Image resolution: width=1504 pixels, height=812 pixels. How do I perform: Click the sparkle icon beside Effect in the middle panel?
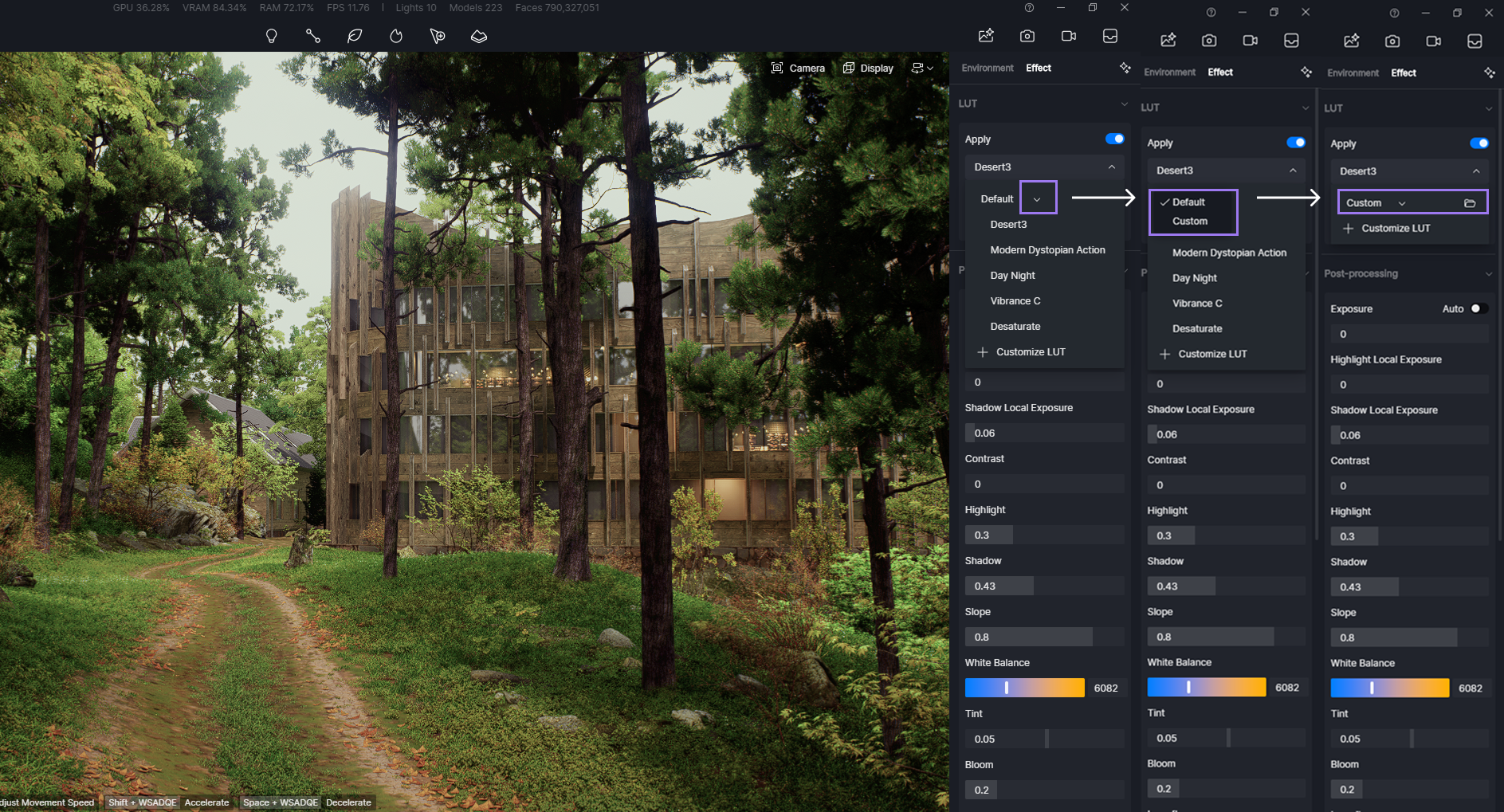(1306, 72)
